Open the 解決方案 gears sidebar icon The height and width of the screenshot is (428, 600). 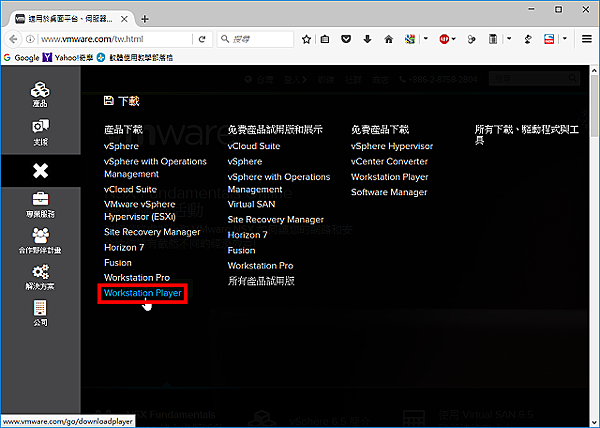tap(40, 277)
